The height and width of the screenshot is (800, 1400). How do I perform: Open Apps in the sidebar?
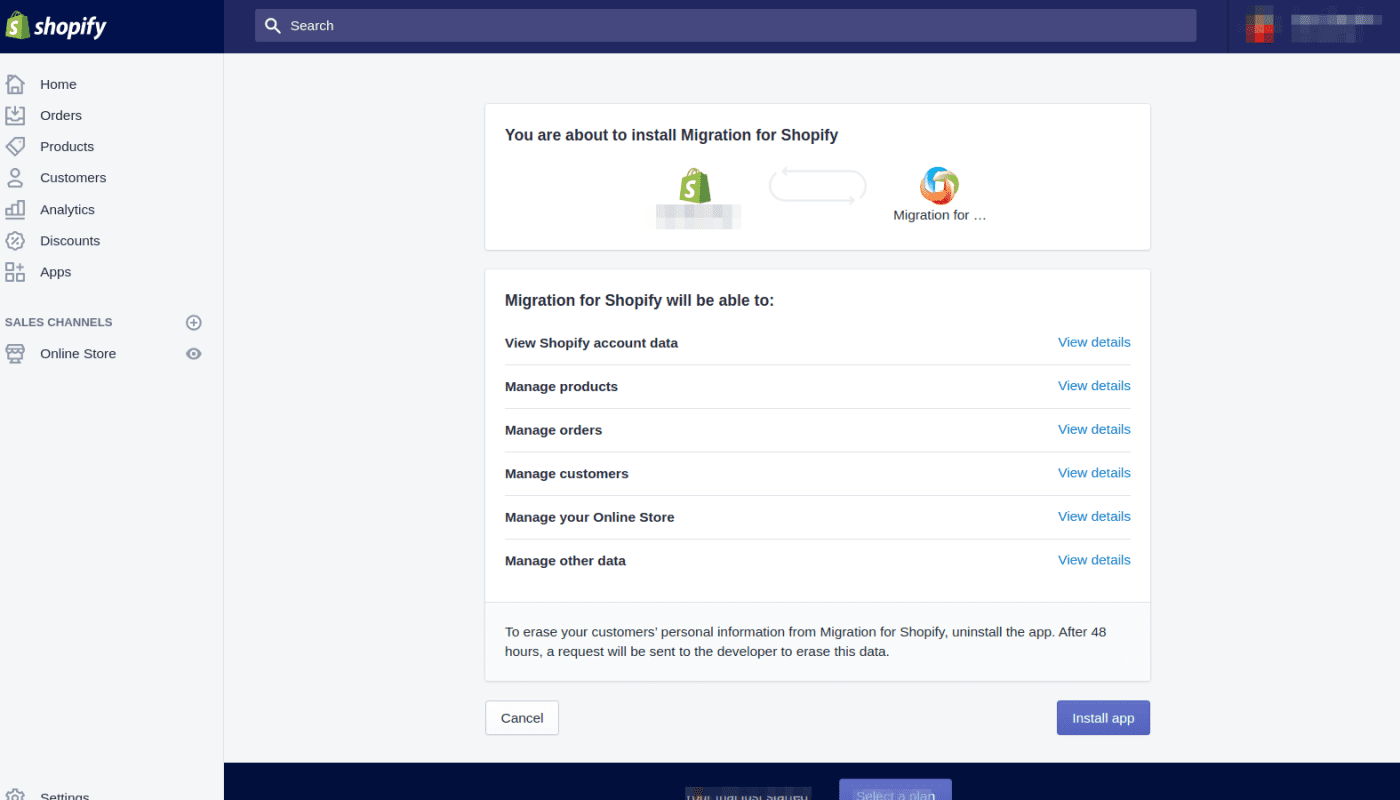coord(56,272)
